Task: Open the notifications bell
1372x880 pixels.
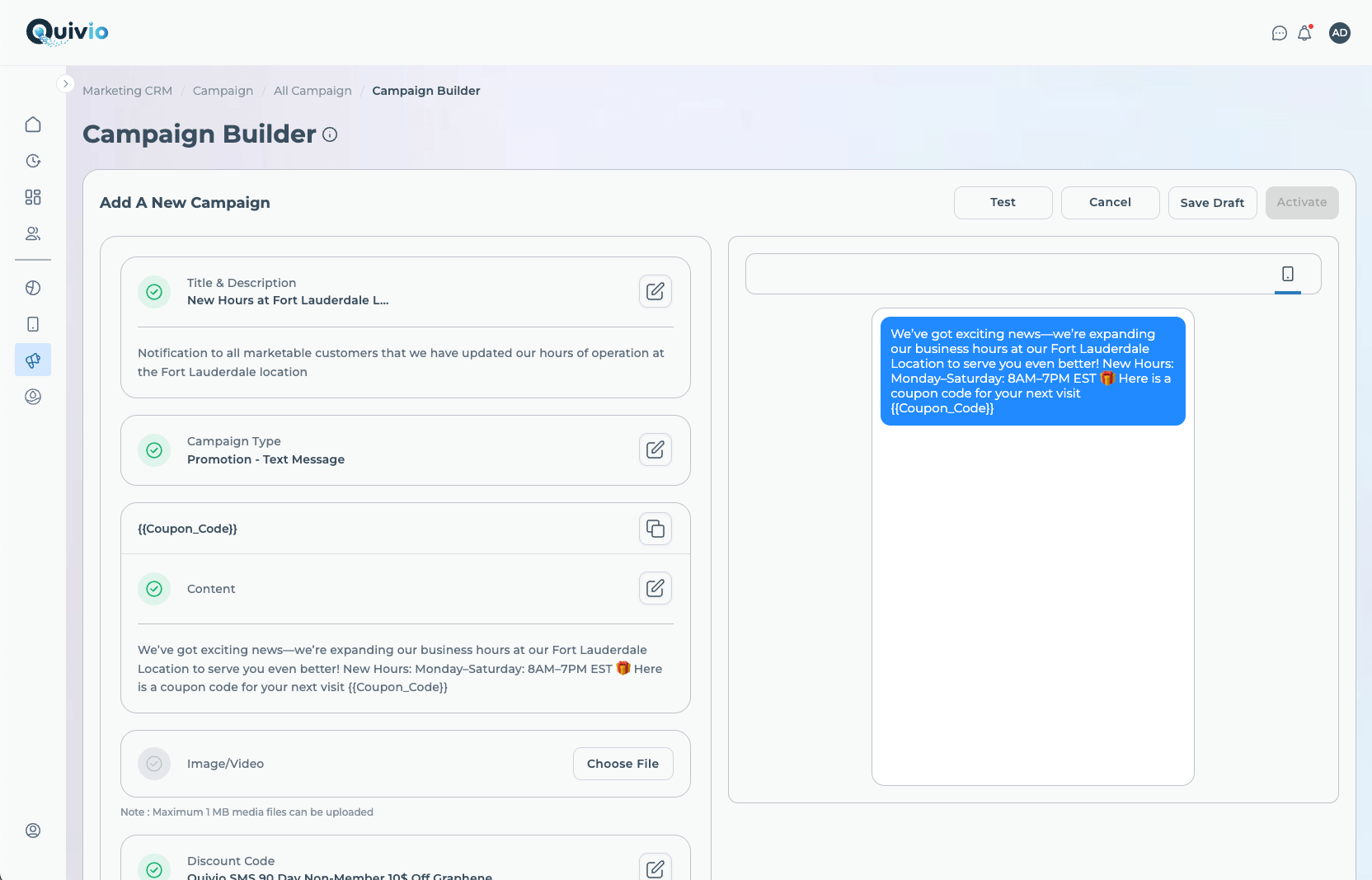Action: pos(1304,33)
